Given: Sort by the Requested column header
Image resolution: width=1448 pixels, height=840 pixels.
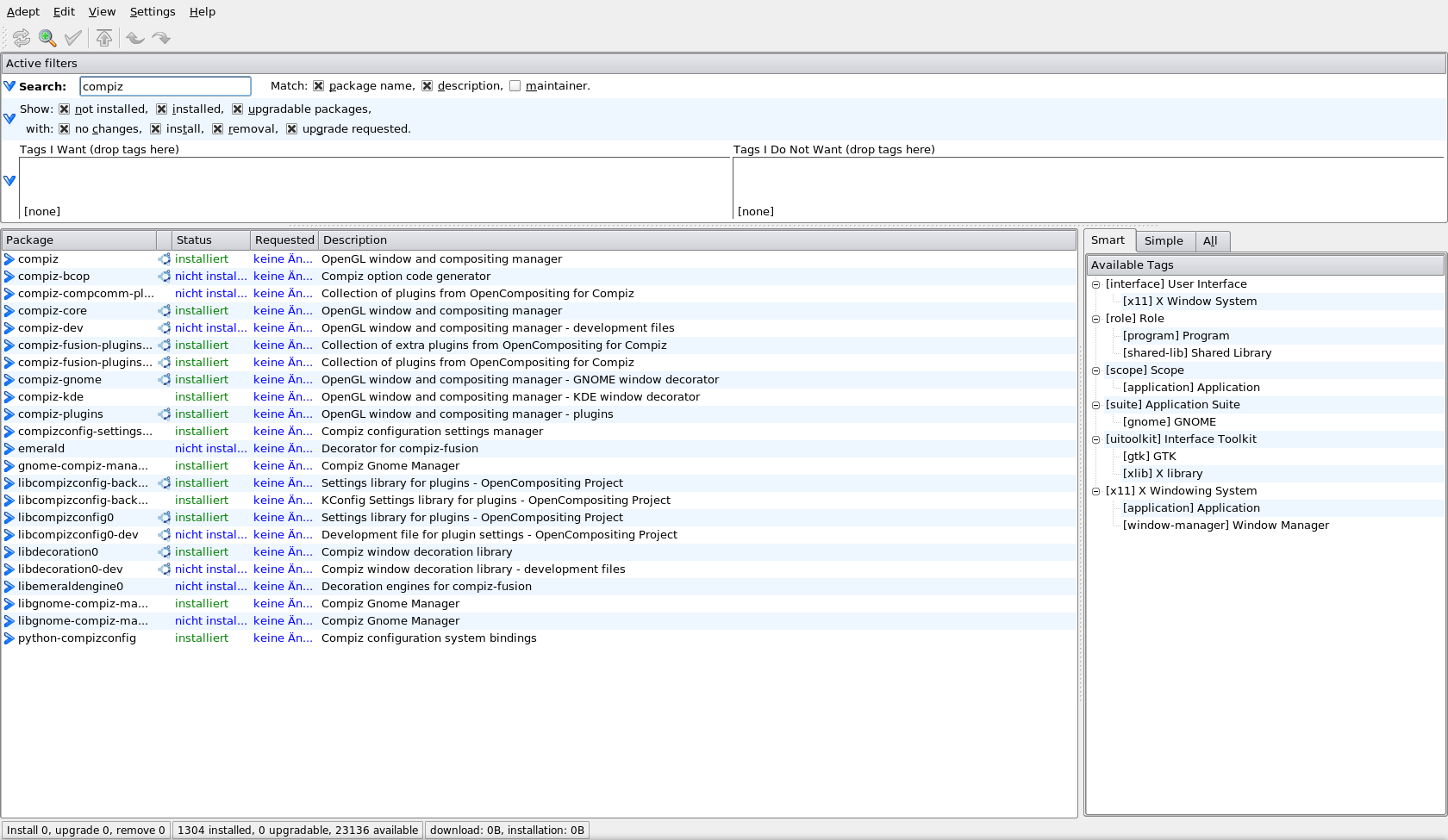Looking at the screenshot, I should (x=284, y=240).
